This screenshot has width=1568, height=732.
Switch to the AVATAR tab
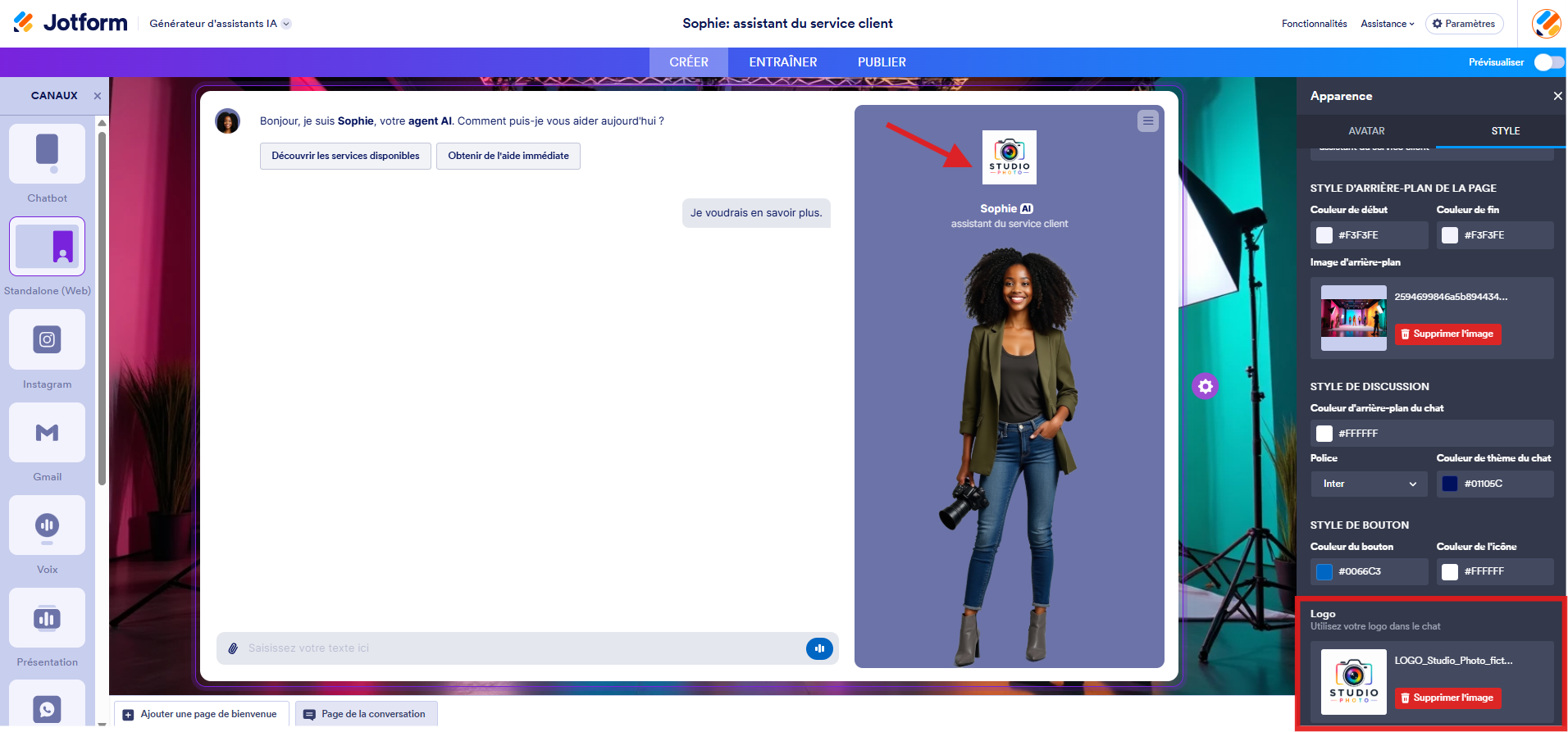click(x=1366, y=131)
